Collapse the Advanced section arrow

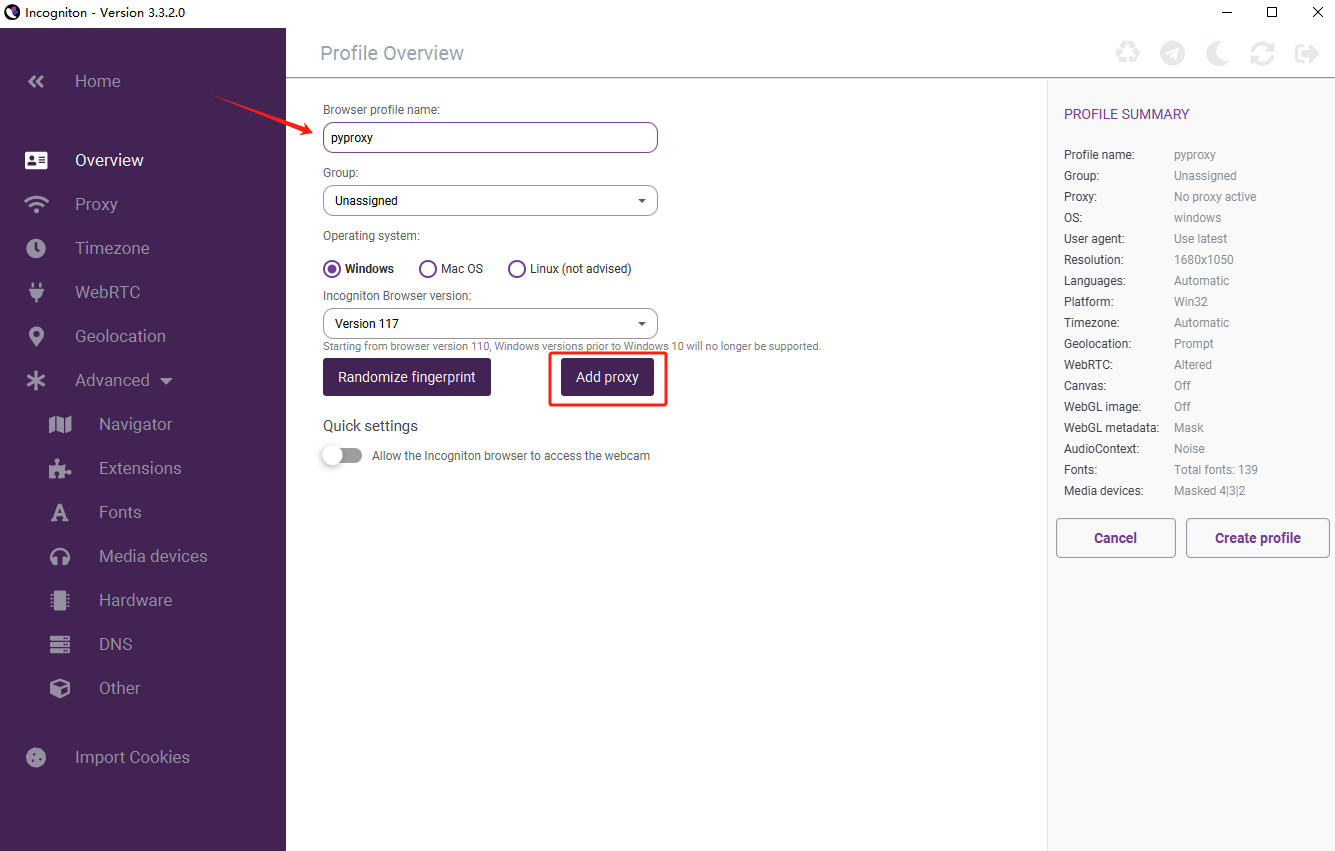coord(166,381)
